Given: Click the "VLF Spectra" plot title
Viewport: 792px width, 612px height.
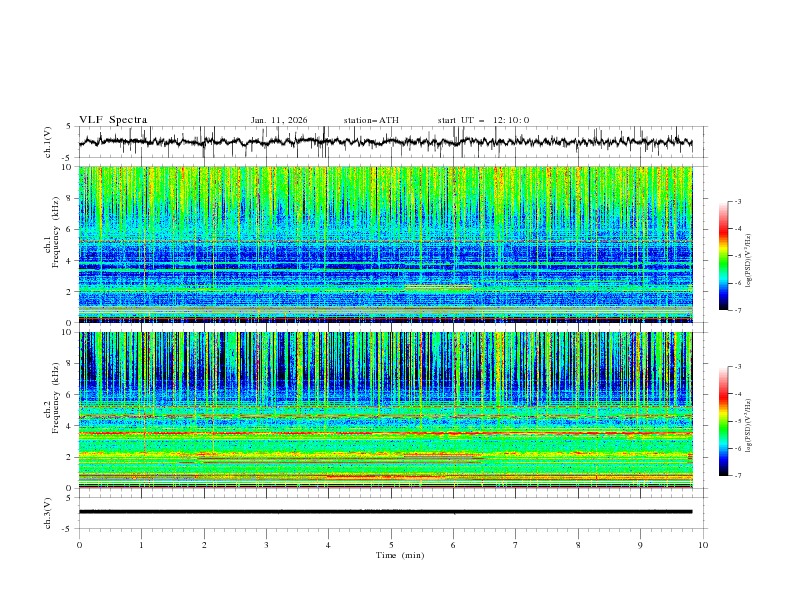Looking at the screenshot, I should 113,120.
